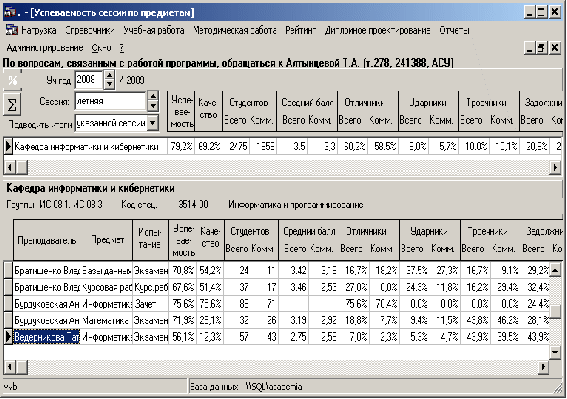567x399 pixels.
Task: Click session spinner up arrow
Action: pyautogui.click(x=153, y=97)
